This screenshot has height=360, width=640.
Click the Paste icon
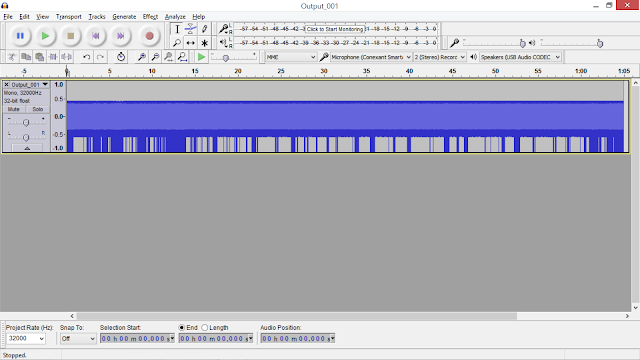40,57
